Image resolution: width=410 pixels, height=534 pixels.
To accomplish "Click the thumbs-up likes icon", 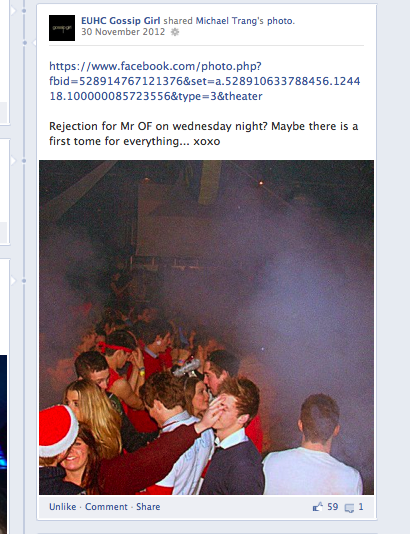I will (317, 507).
